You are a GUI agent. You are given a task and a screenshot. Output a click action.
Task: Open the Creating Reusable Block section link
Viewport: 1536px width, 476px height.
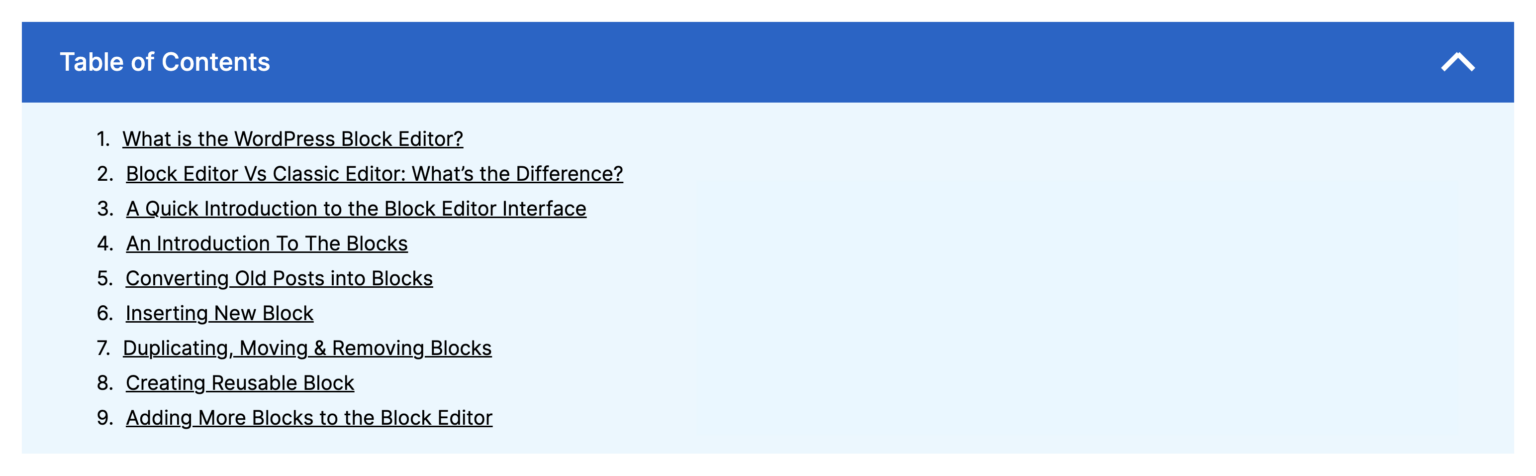[x=240, y=383]
